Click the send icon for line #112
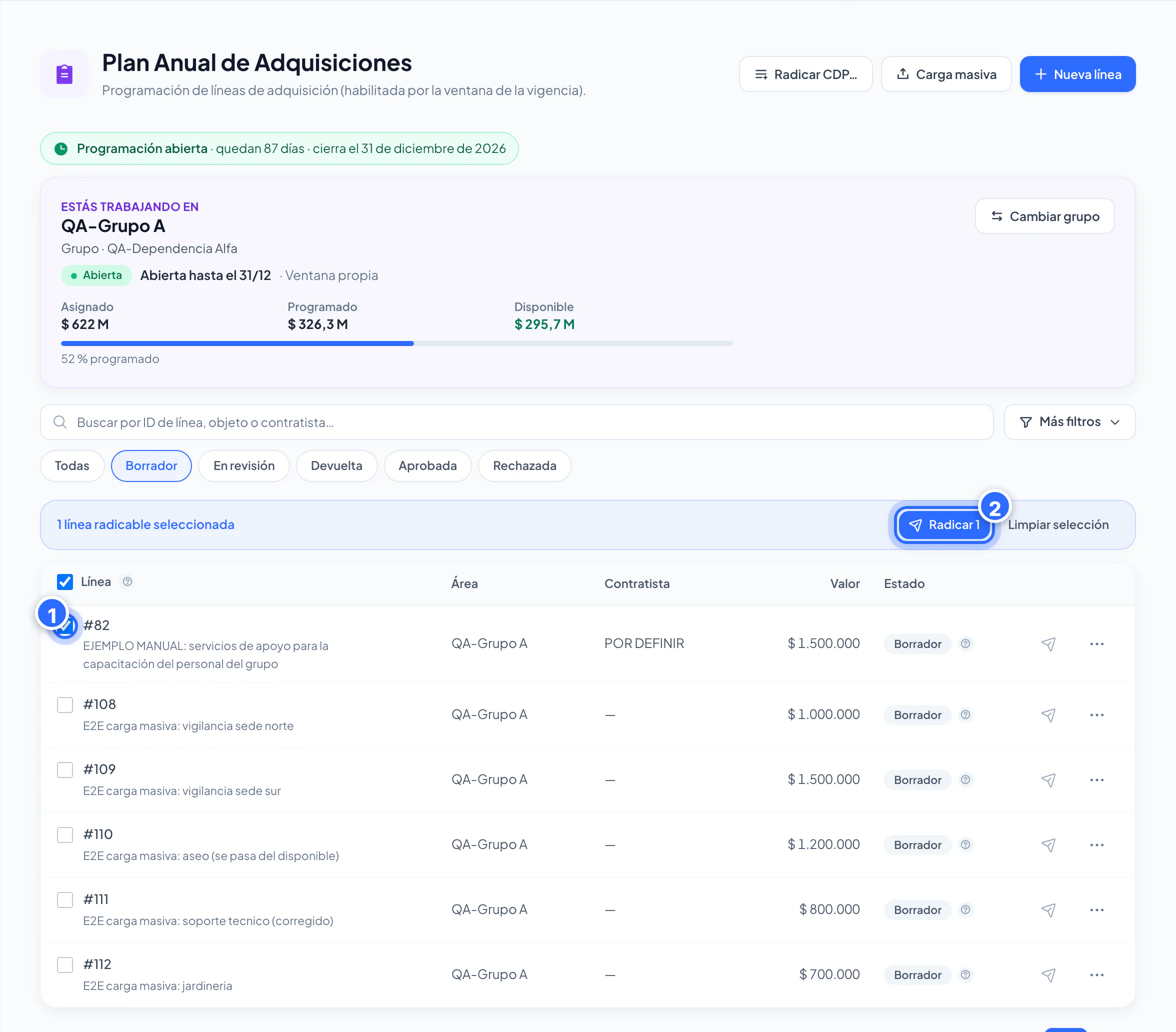Screen dimensions: 1176x1032 pos(1048,975)
